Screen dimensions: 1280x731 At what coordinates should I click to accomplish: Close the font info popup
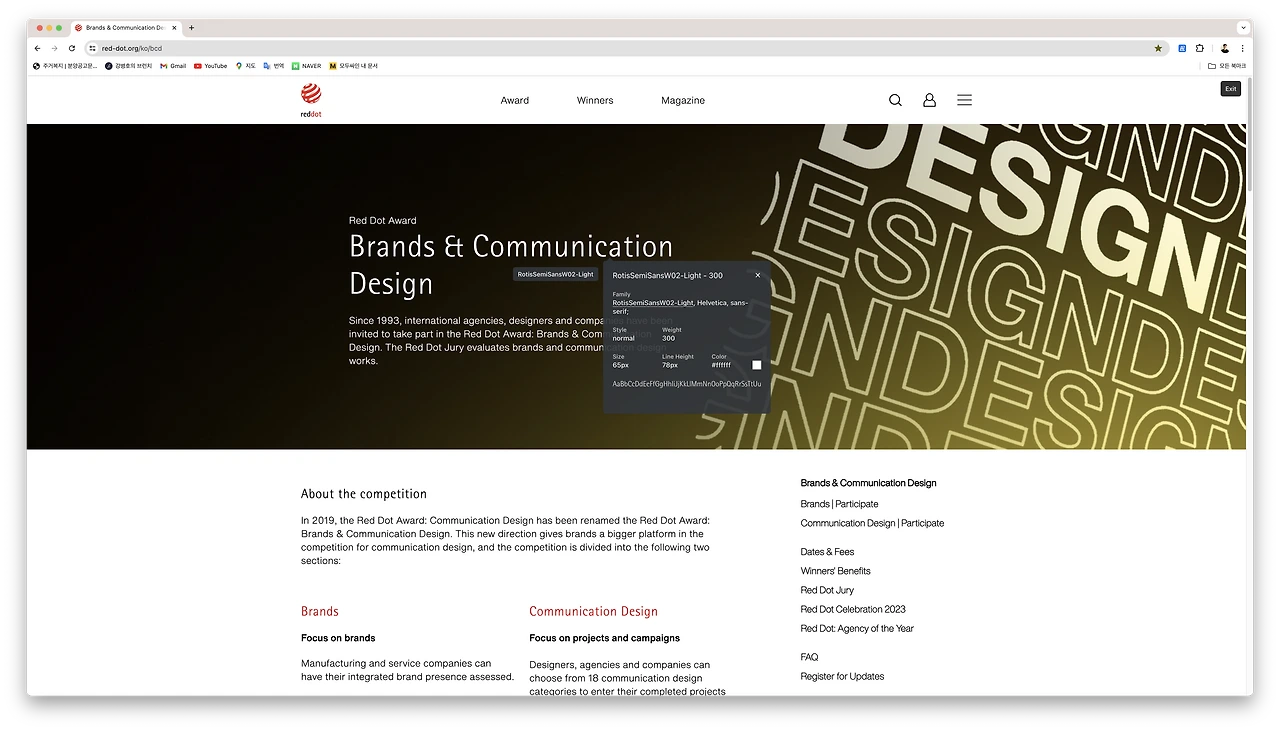(757, 275)
